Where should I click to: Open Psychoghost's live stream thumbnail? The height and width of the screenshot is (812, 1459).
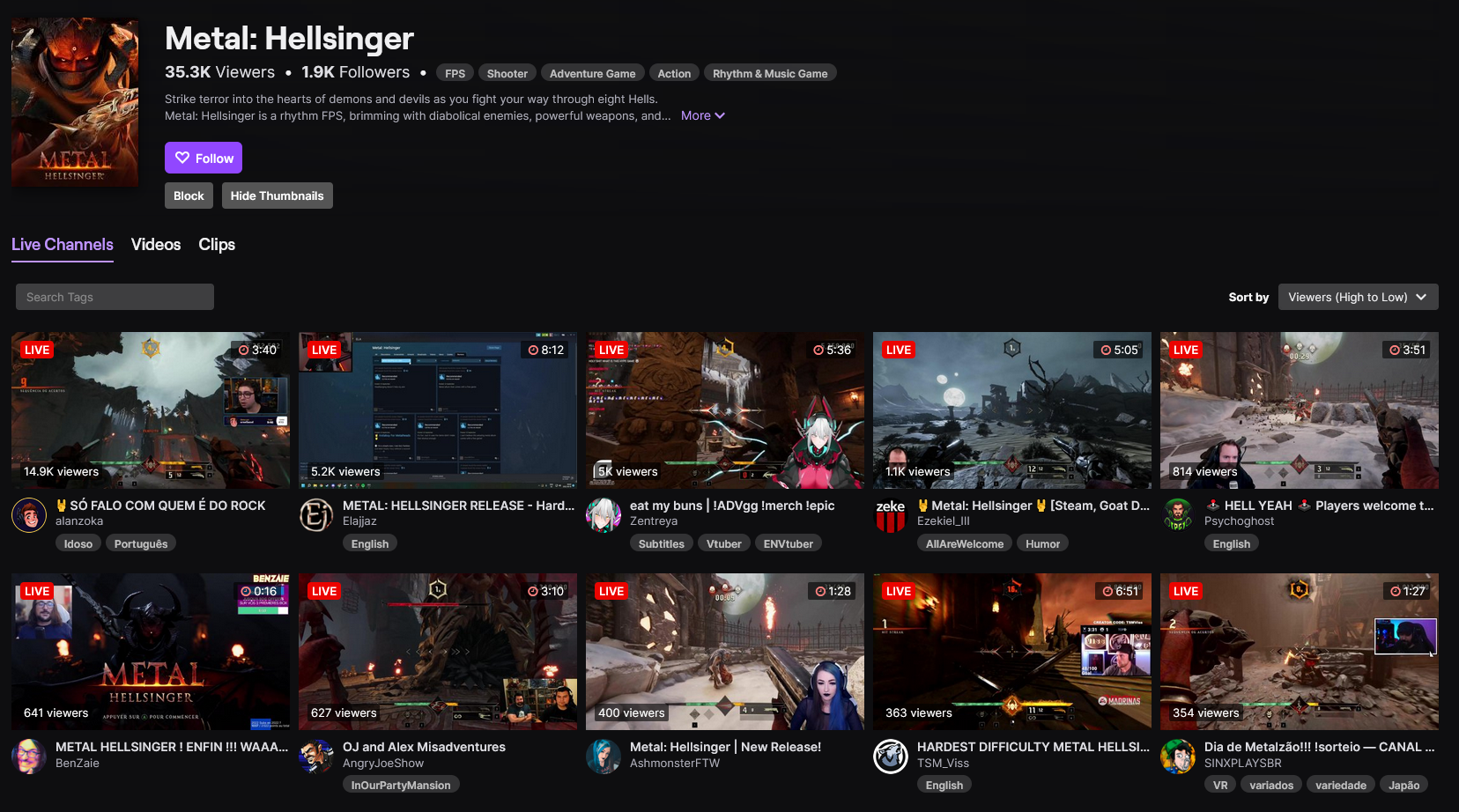[x=1300, y=410]
